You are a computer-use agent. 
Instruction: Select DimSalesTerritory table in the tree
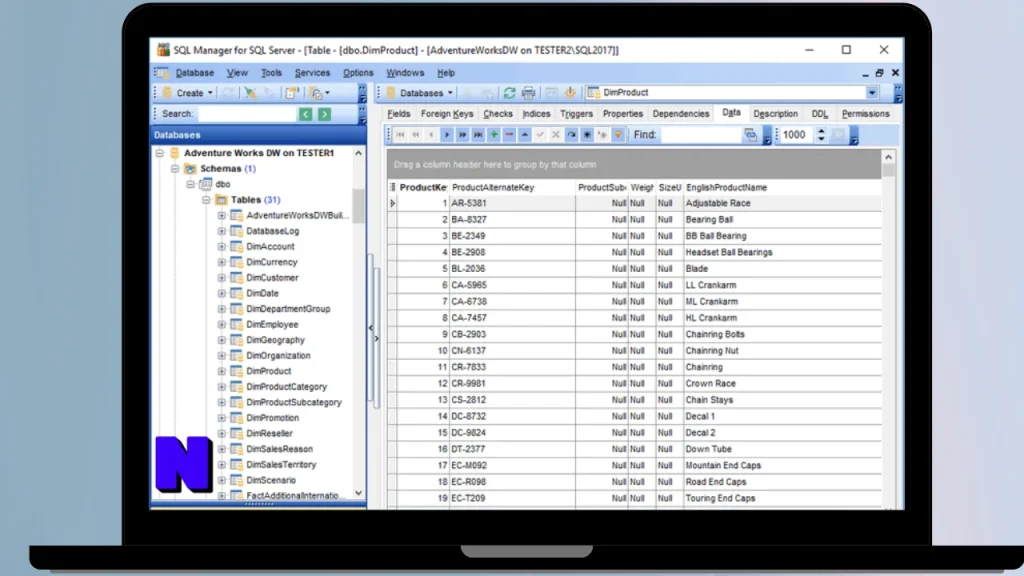281,465
